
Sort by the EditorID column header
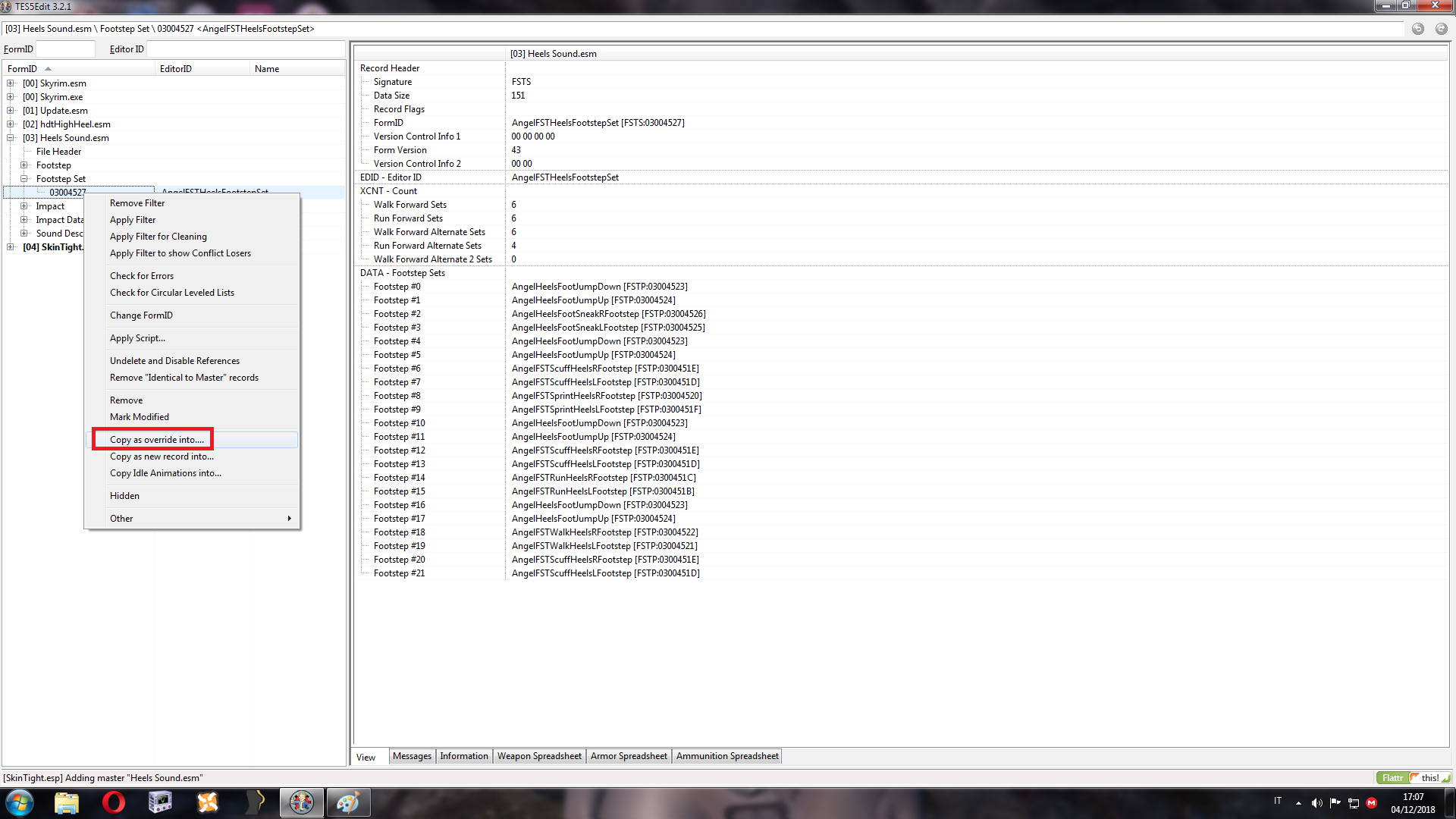pyautogui.click(x=203, y=69)
